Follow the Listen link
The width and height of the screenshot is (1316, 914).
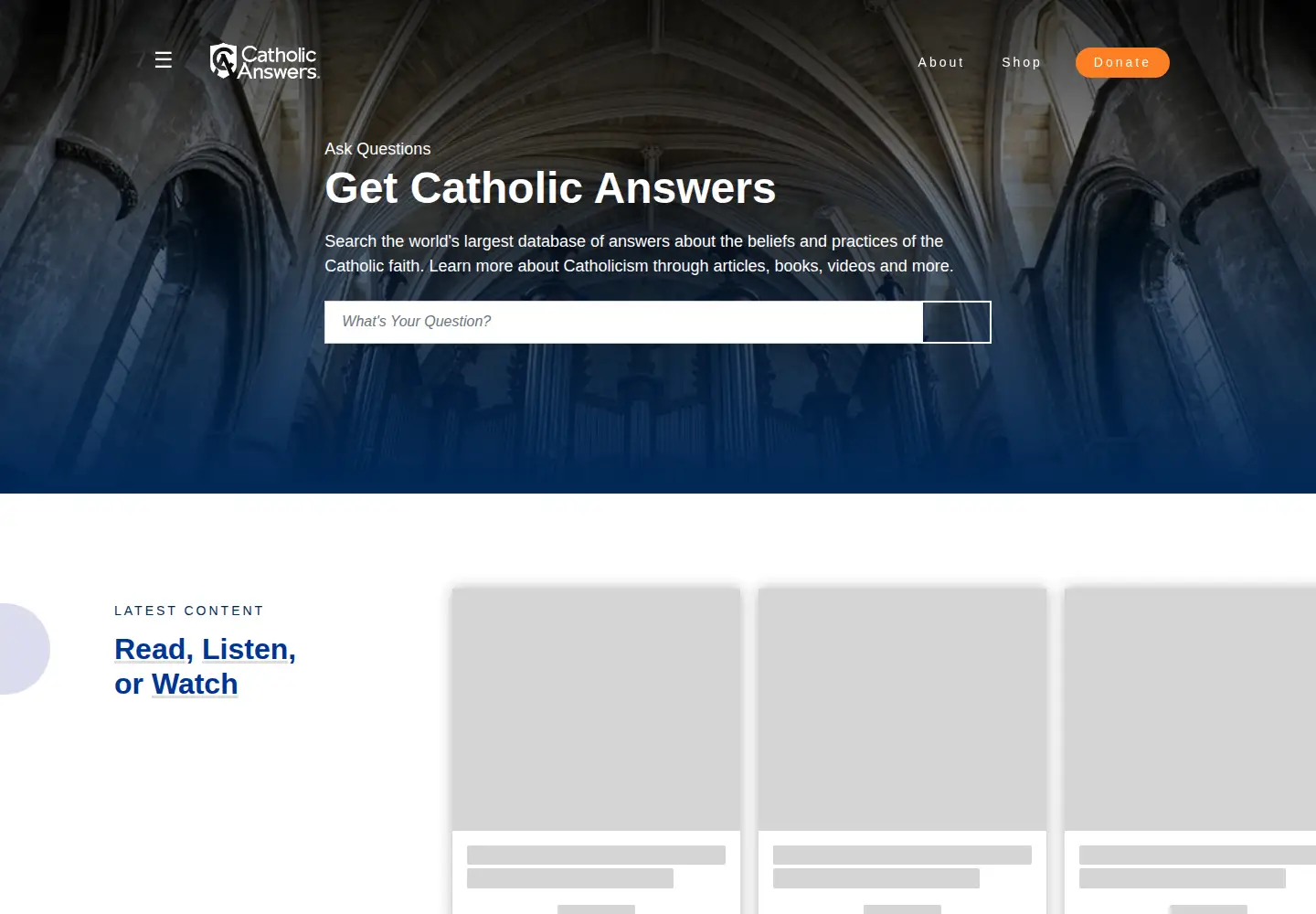(245, 649)
